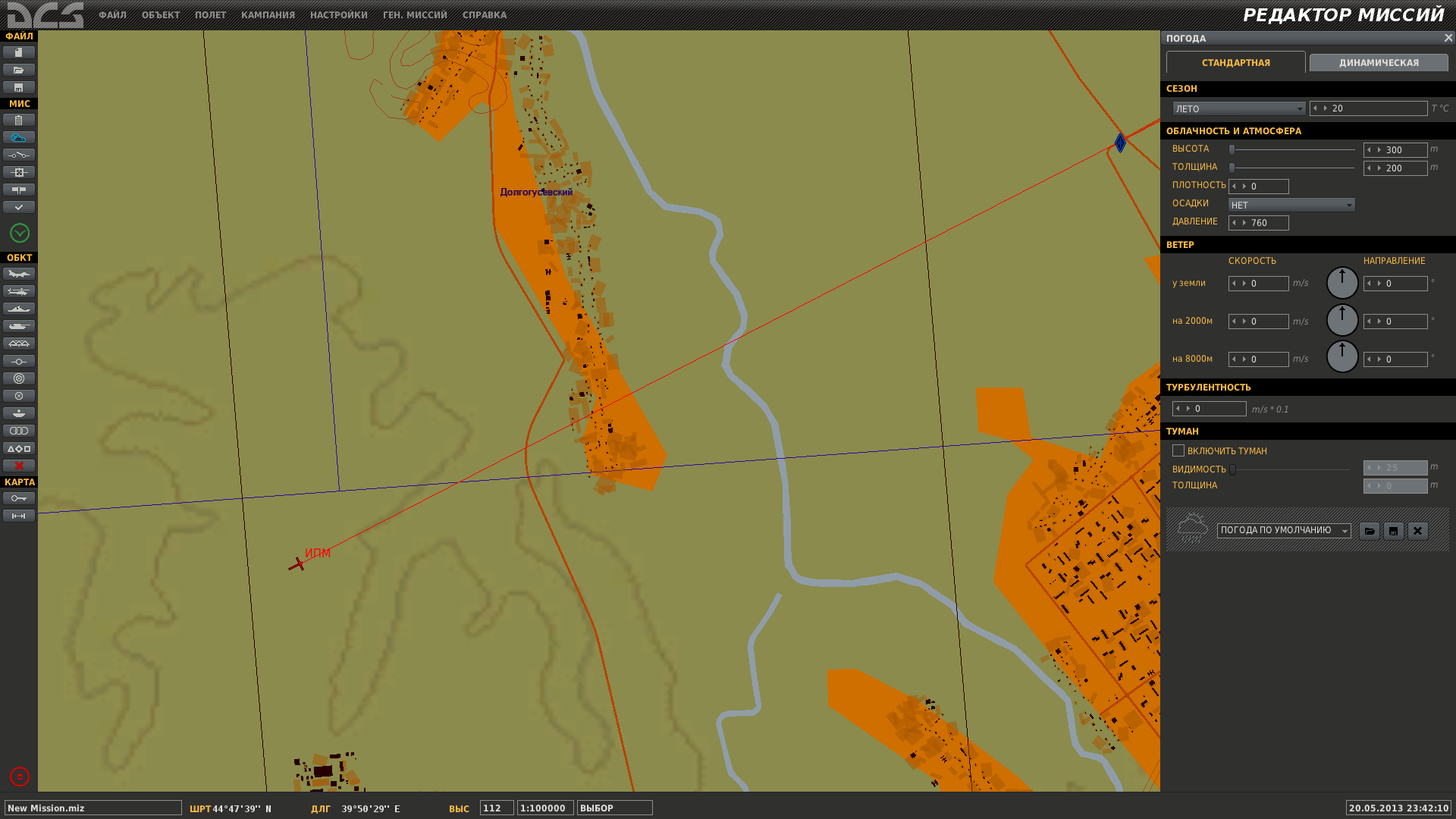
Task: Click the 2000m wind direction dial
Action: pyautogui.click(x=1342, y=320)
